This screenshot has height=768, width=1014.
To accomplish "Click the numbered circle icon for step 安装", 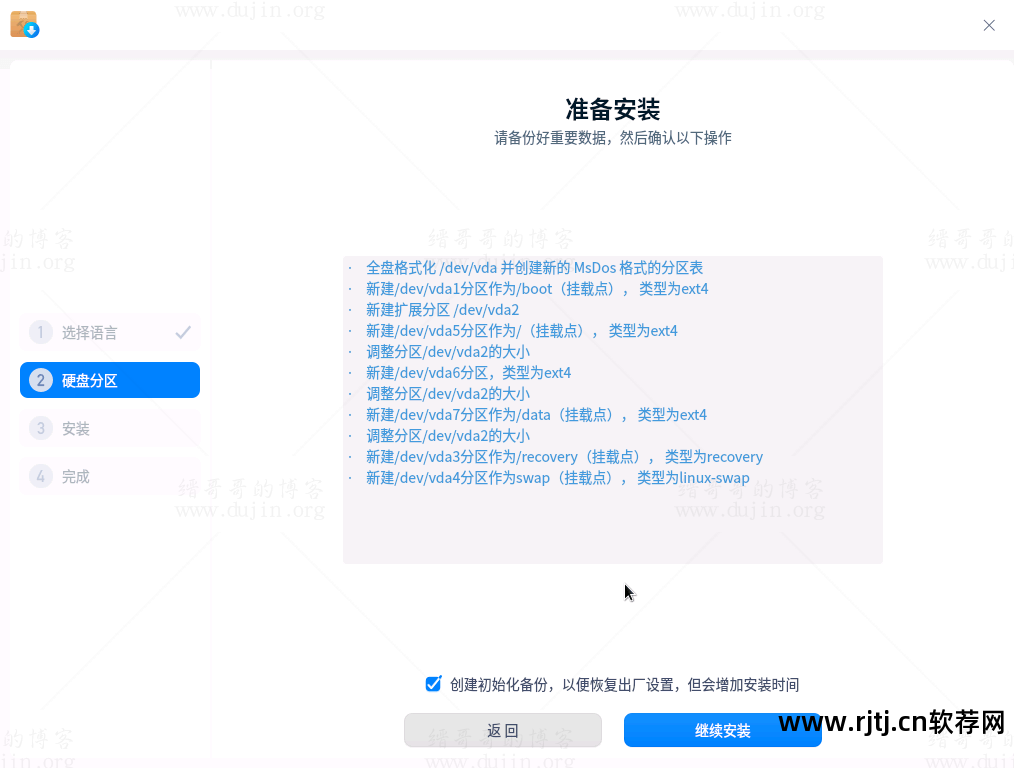I will (x=40, y=428).
